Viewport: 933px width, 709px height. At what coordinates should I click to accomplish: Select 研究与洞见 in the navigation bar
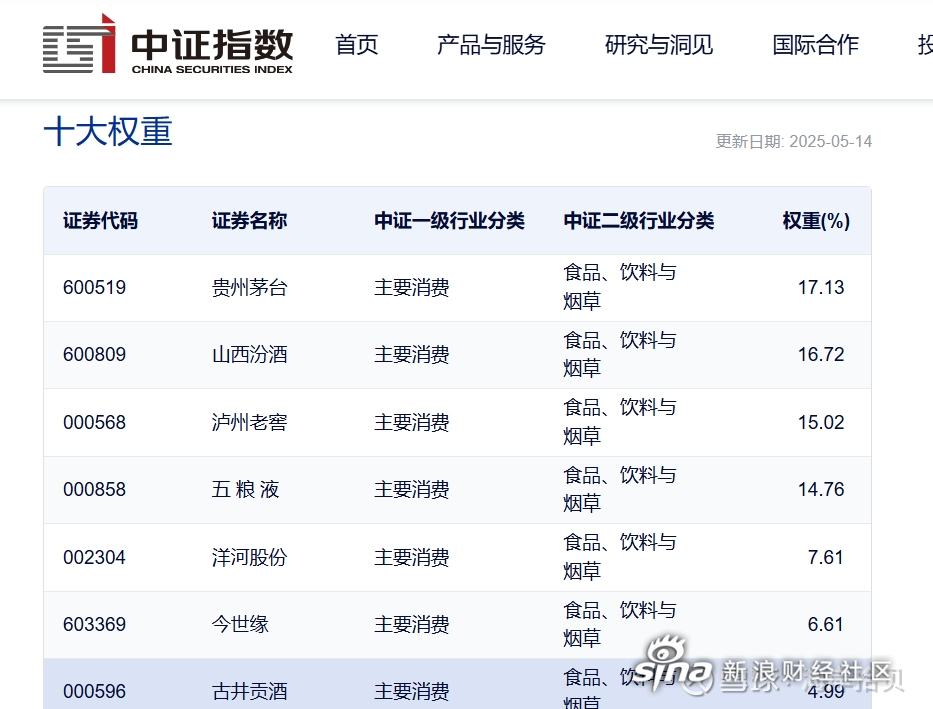pyautogui.click(x=659, y=45)
